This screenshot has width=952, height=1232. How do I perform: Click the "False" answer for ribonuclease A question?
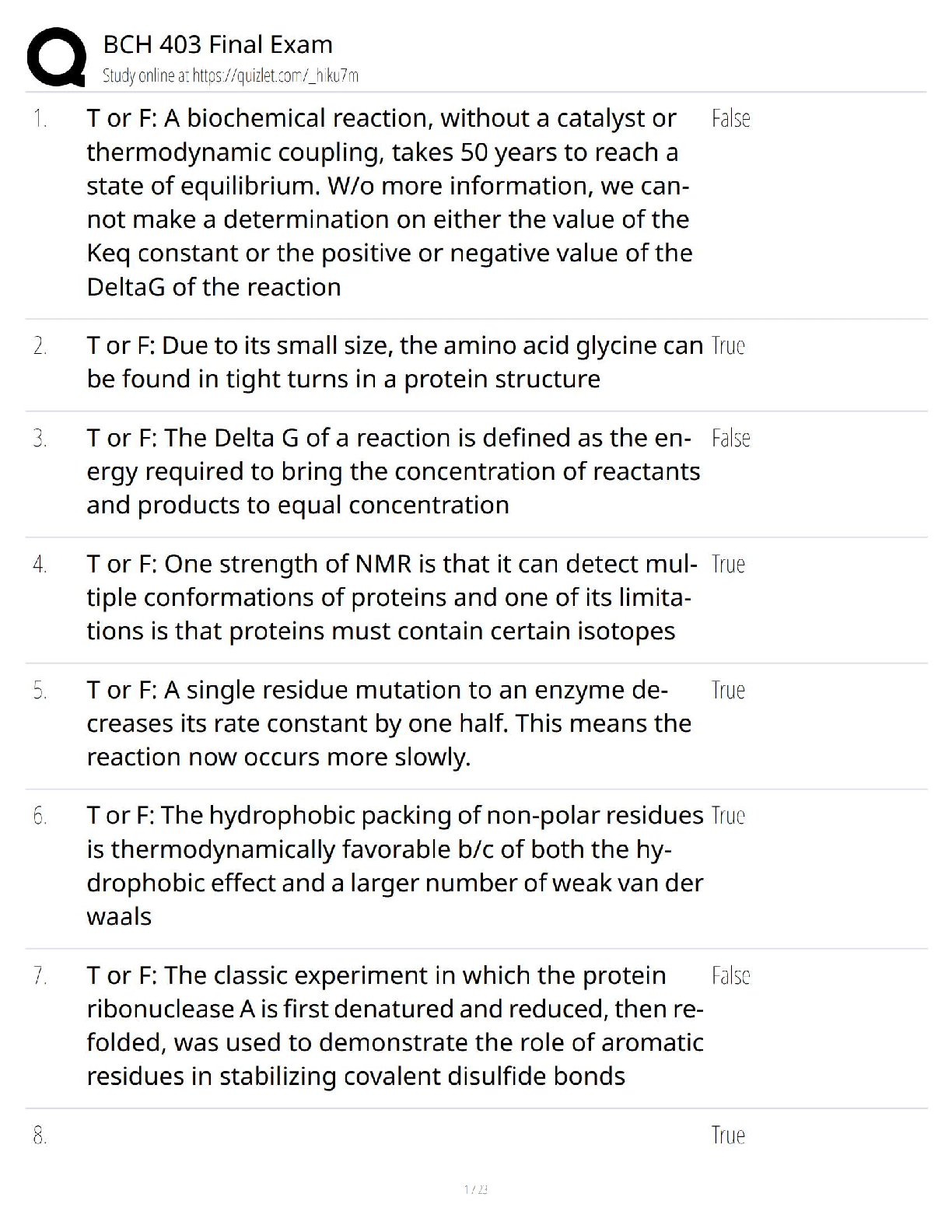(x=730, y=976)
